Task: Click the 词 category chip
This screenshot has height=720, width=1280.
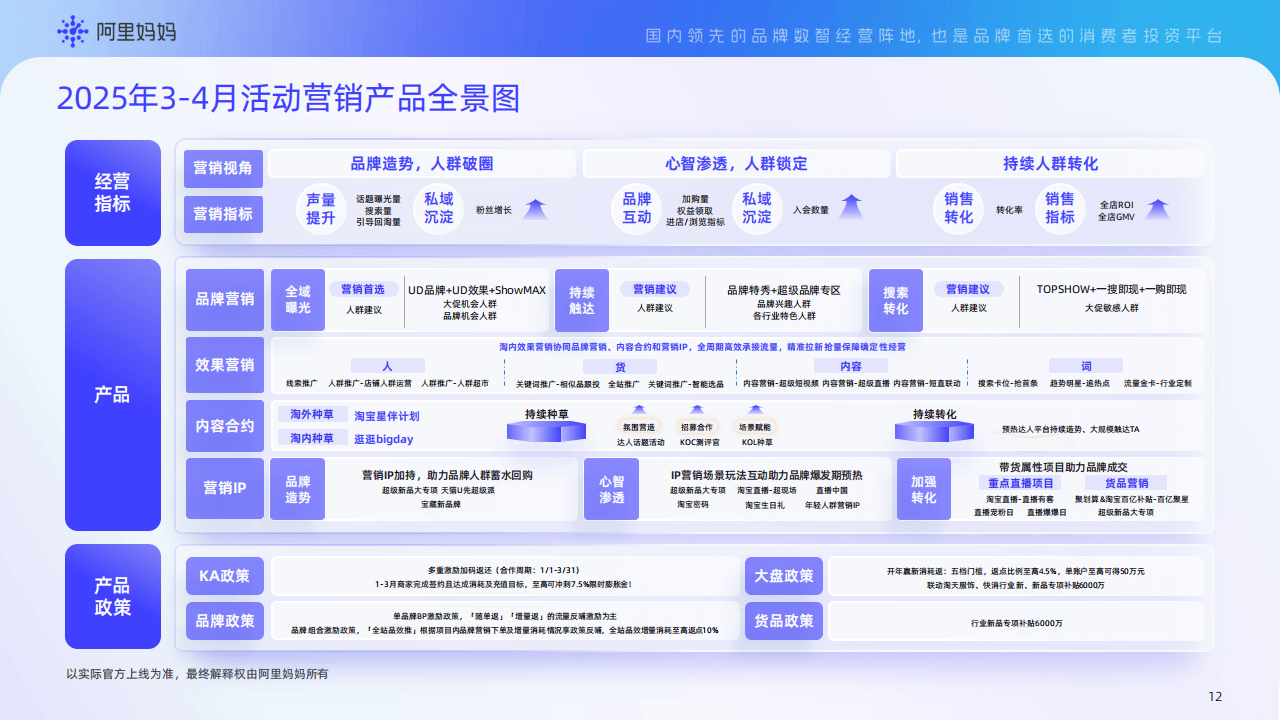Action: coord(1086,366)
